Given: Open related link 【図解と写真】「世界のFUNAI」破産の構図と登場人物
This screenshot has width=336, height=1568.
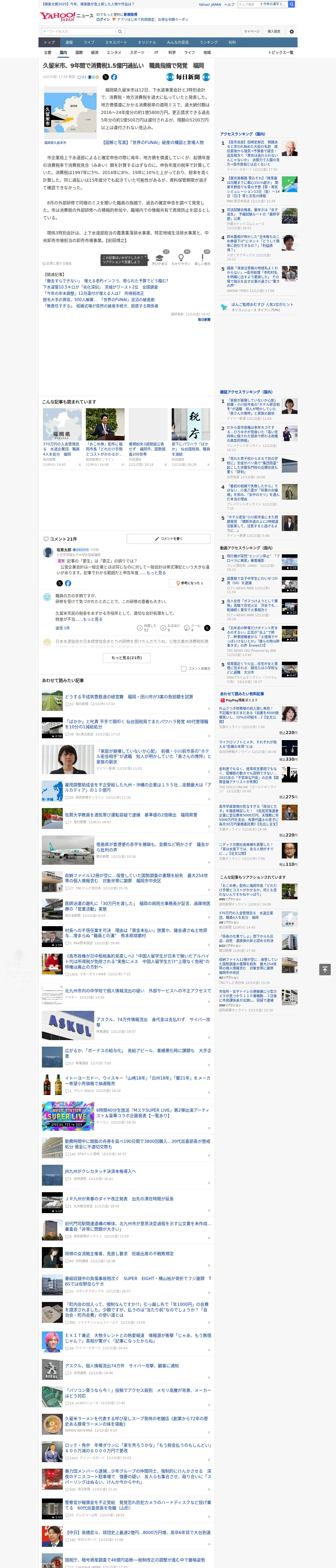Looking at the screenshot, I should [x=153, y=142].
